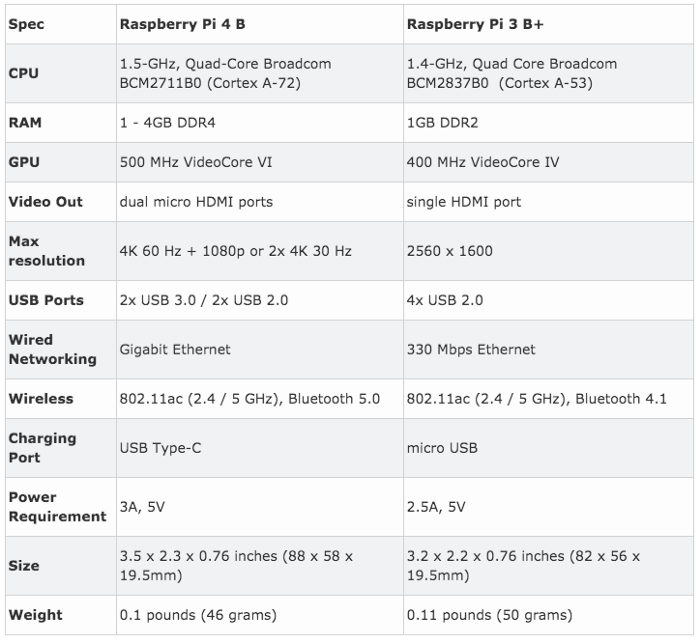Click the 1GB DDR2 cell
700x642 pixels.
click(x=548, y=123)
